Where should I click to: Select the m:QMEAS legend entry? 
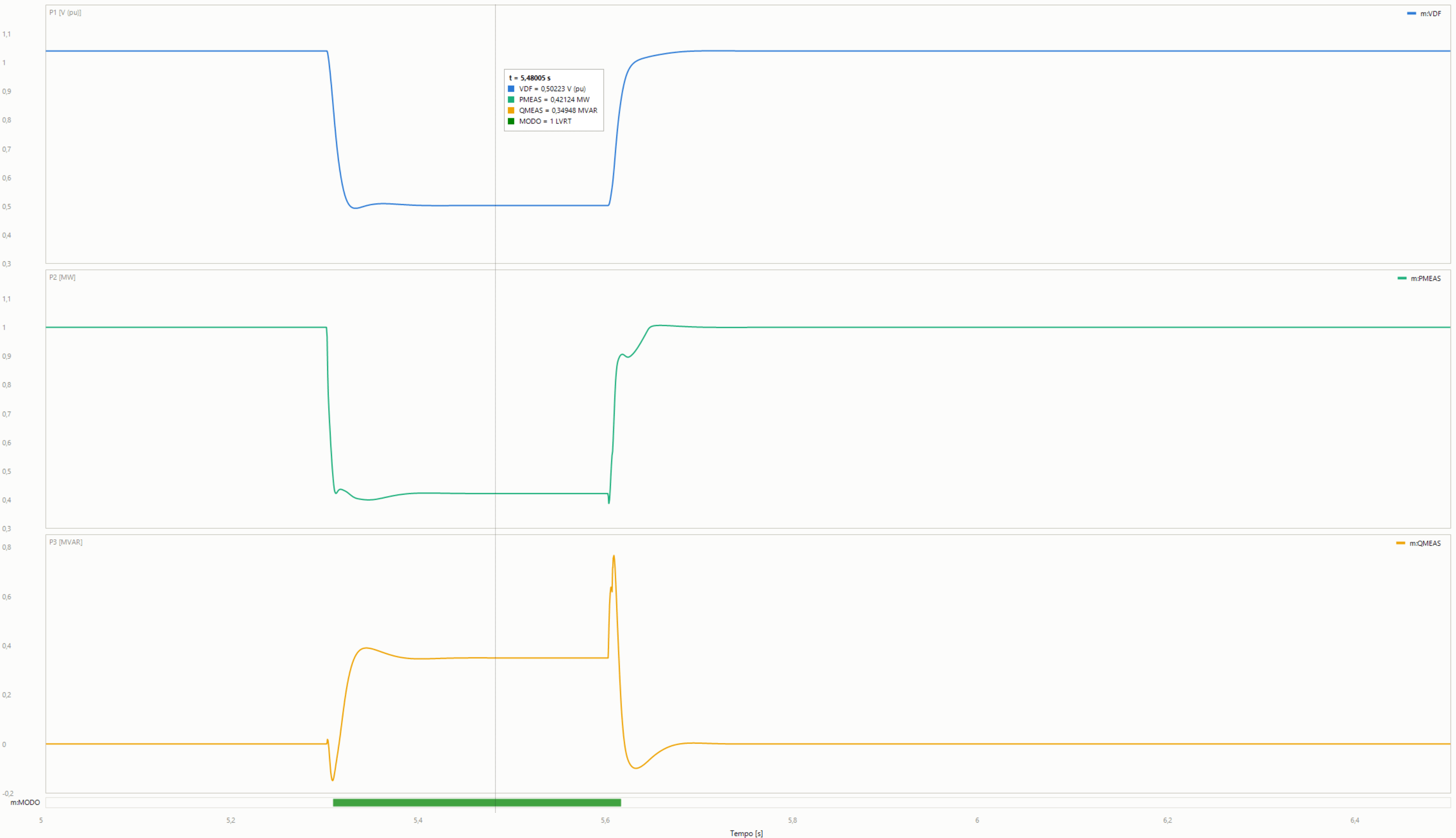(1418, 543)
